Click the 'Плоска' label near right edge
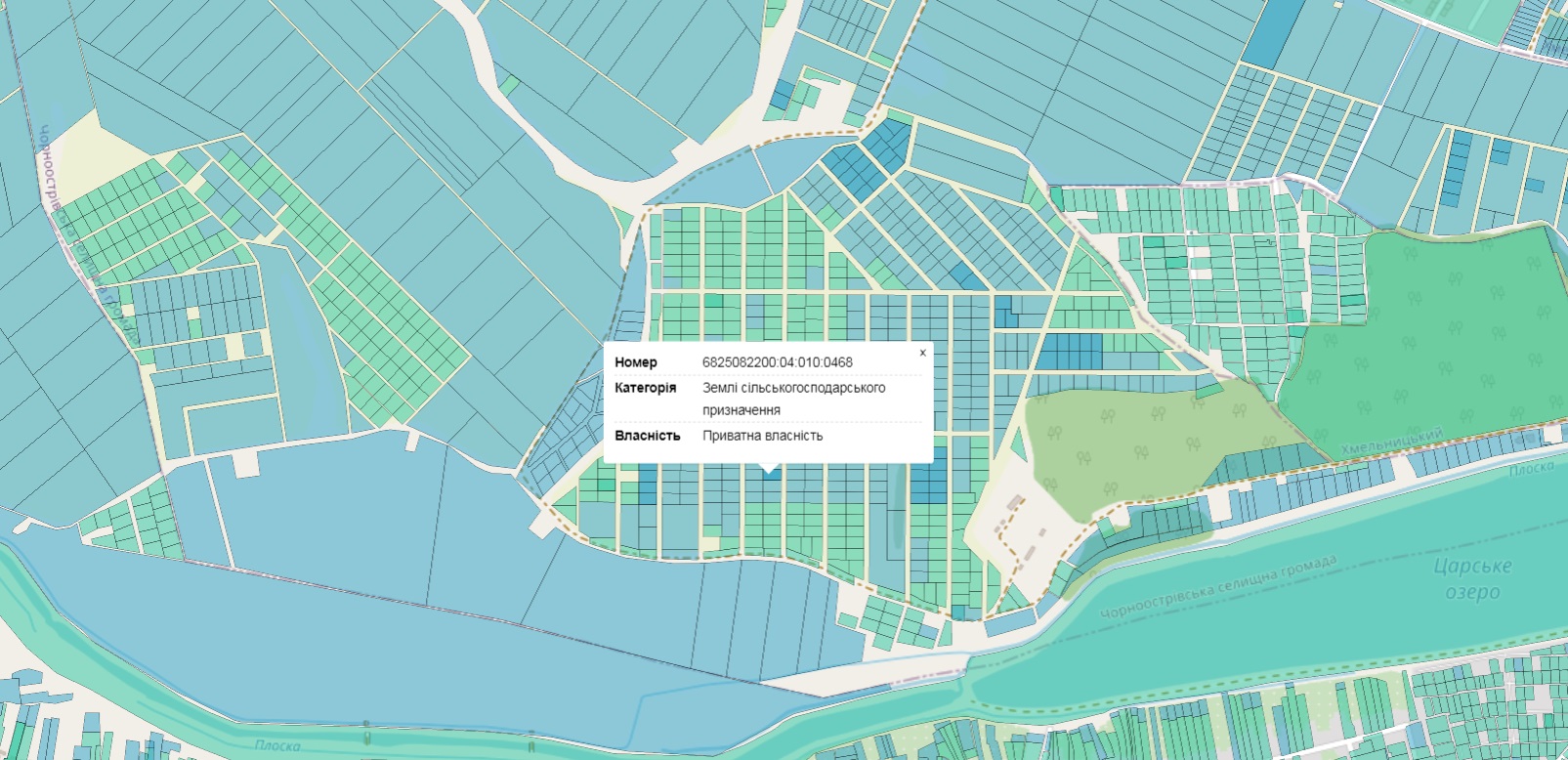1568x760 pixels. coord(1531,469)
